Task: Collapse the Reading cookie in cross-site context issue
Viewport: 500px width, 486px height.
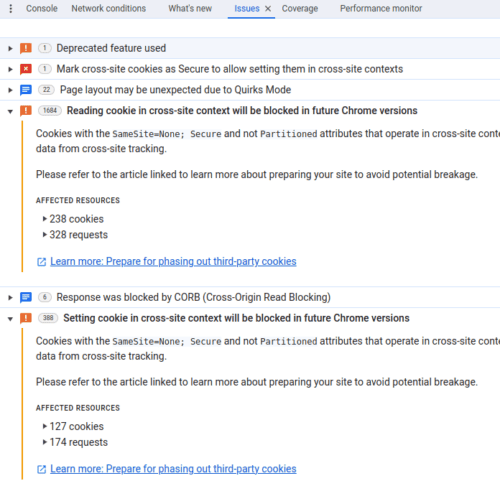Action: click(10, 111)
